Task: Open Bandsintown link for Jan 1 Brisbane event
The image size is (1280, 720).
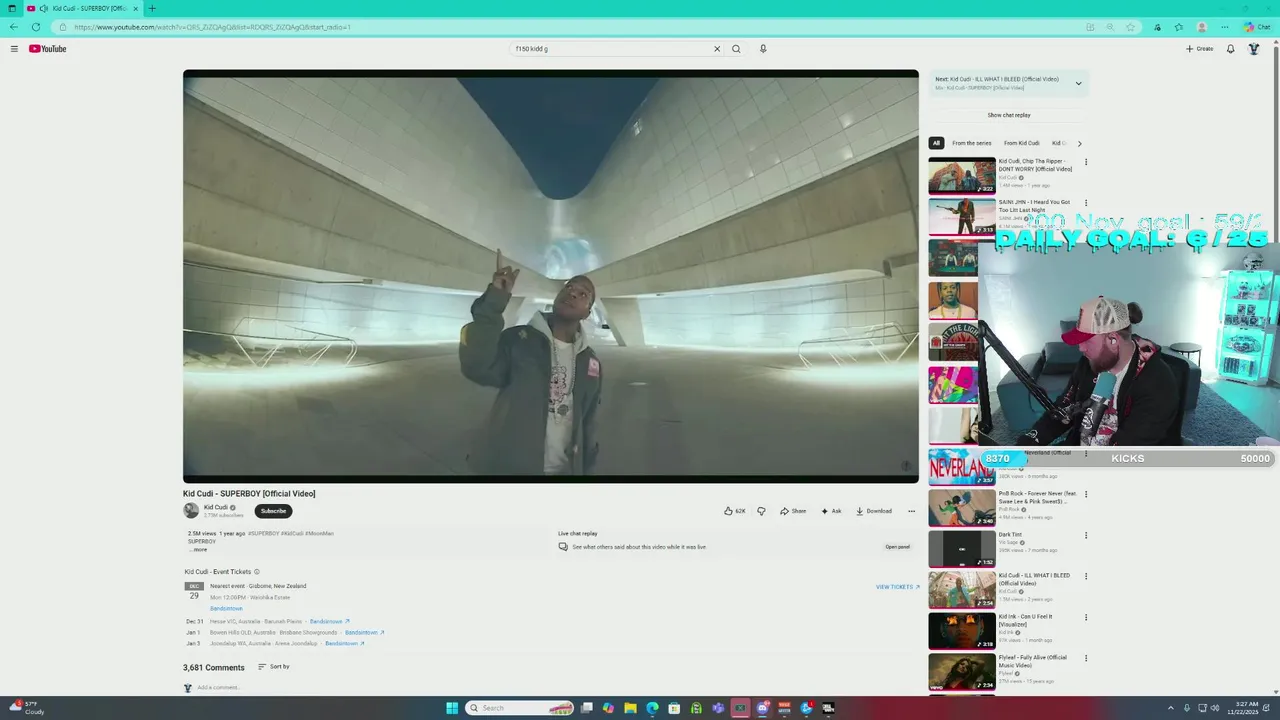Action: [364, 632]
